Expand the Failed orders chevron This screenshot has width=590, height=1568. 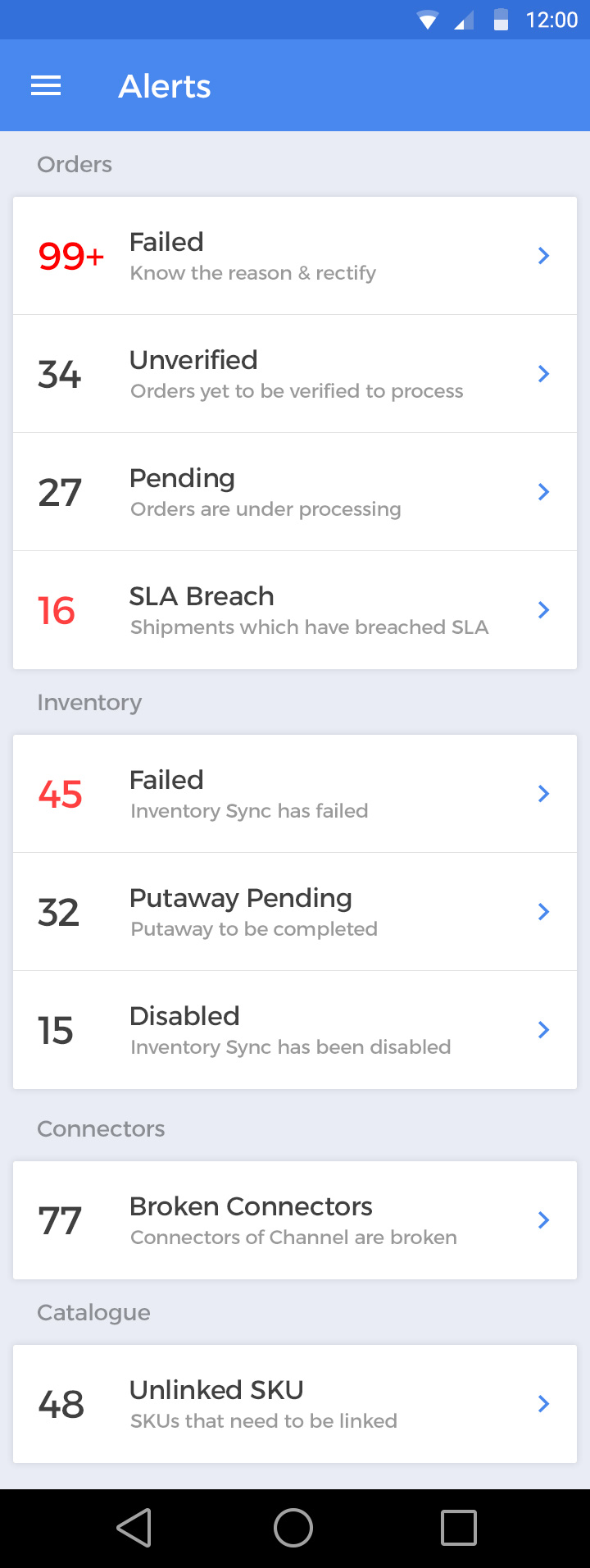point(543,256)
